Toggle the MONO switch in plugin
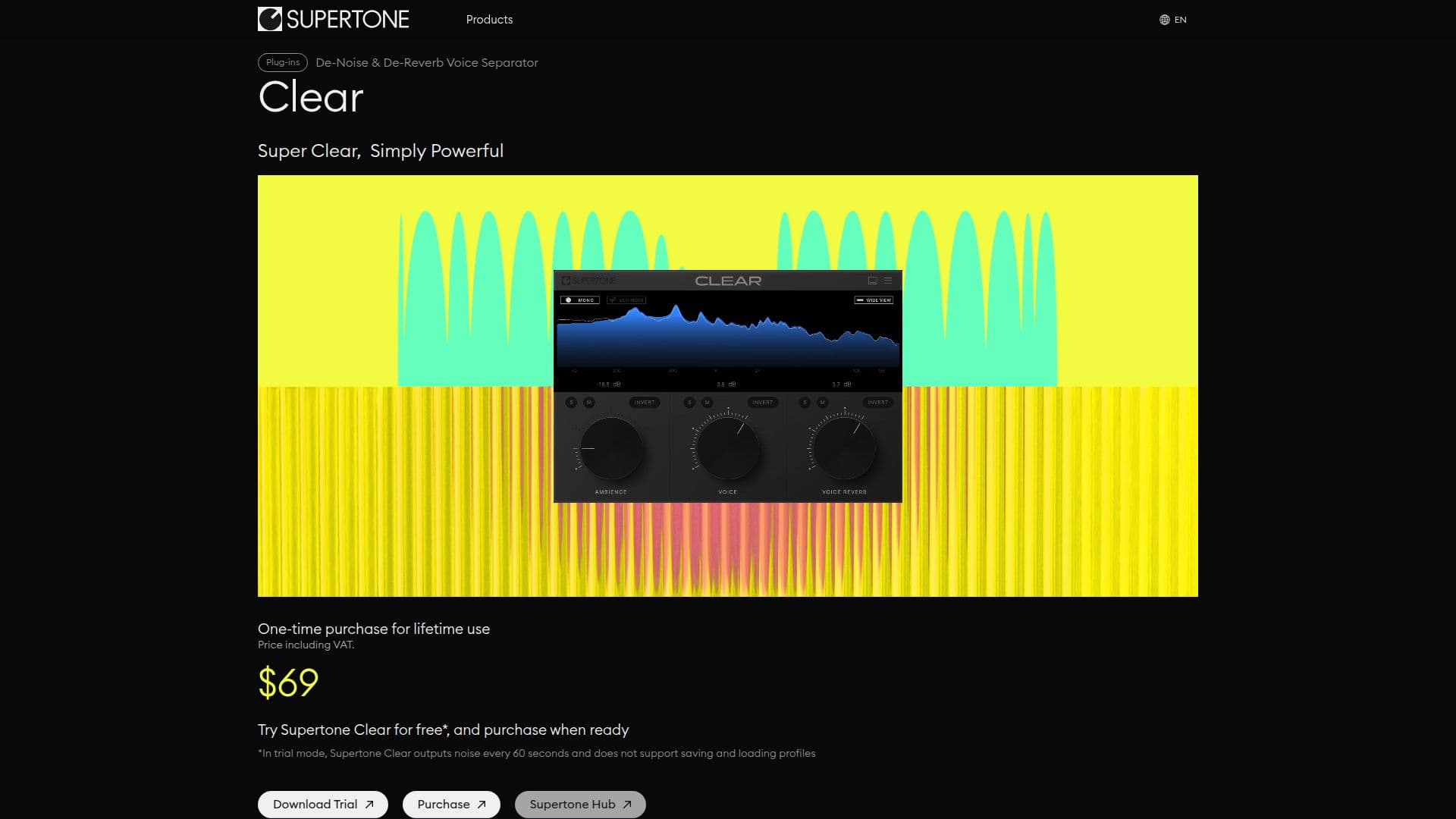 (580, 300)
